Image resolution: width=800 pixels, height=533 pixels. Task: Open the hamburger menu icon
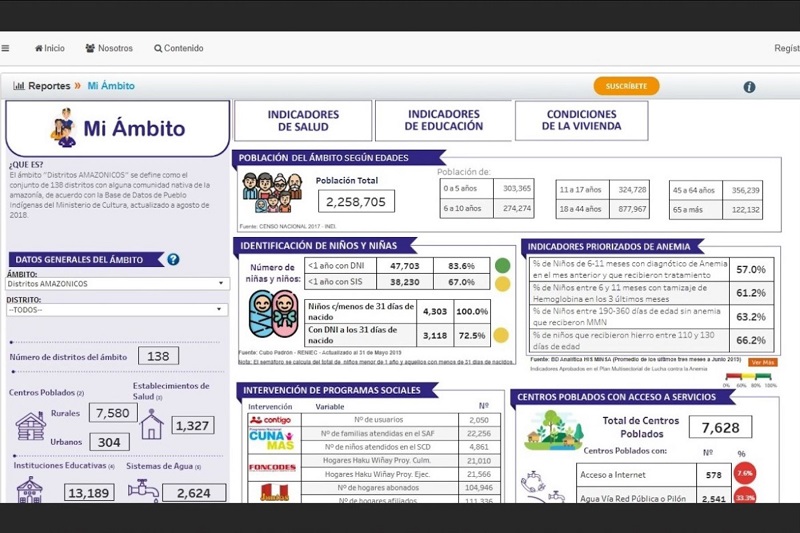point(6,48)
